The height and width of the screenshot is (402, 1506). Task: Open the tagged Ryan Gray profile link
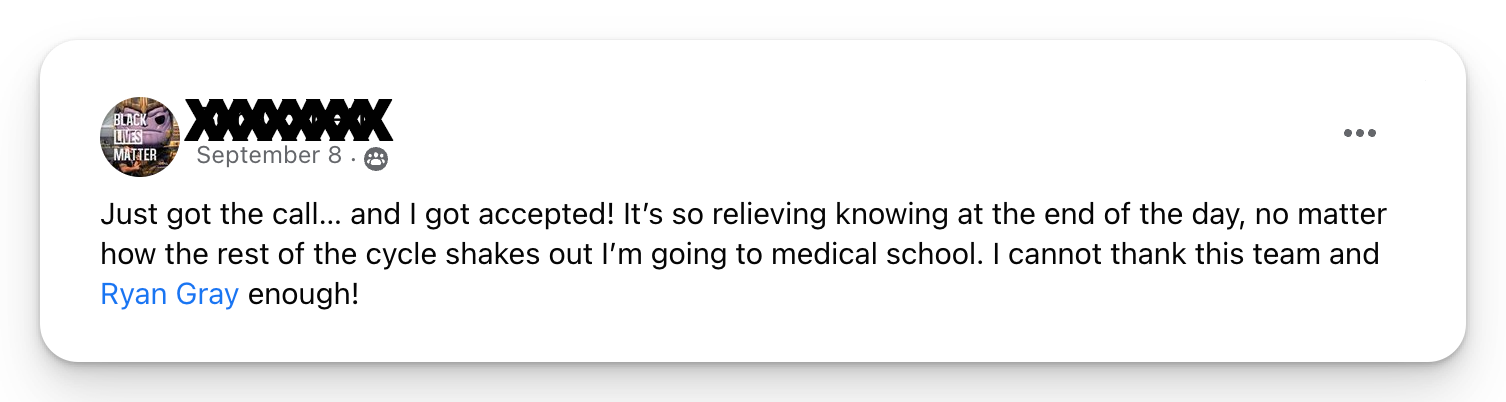pyautogui.click(x=169, y=296)
